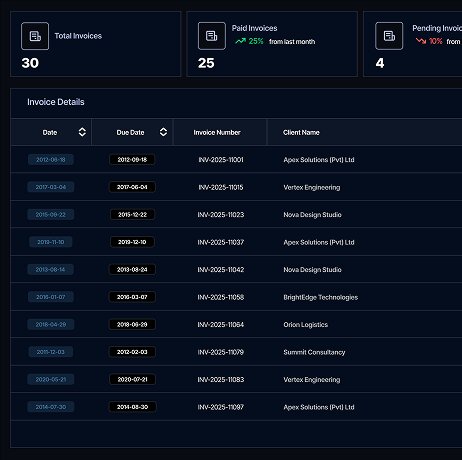Select invoice INV-2025-11015

point(221,187)
